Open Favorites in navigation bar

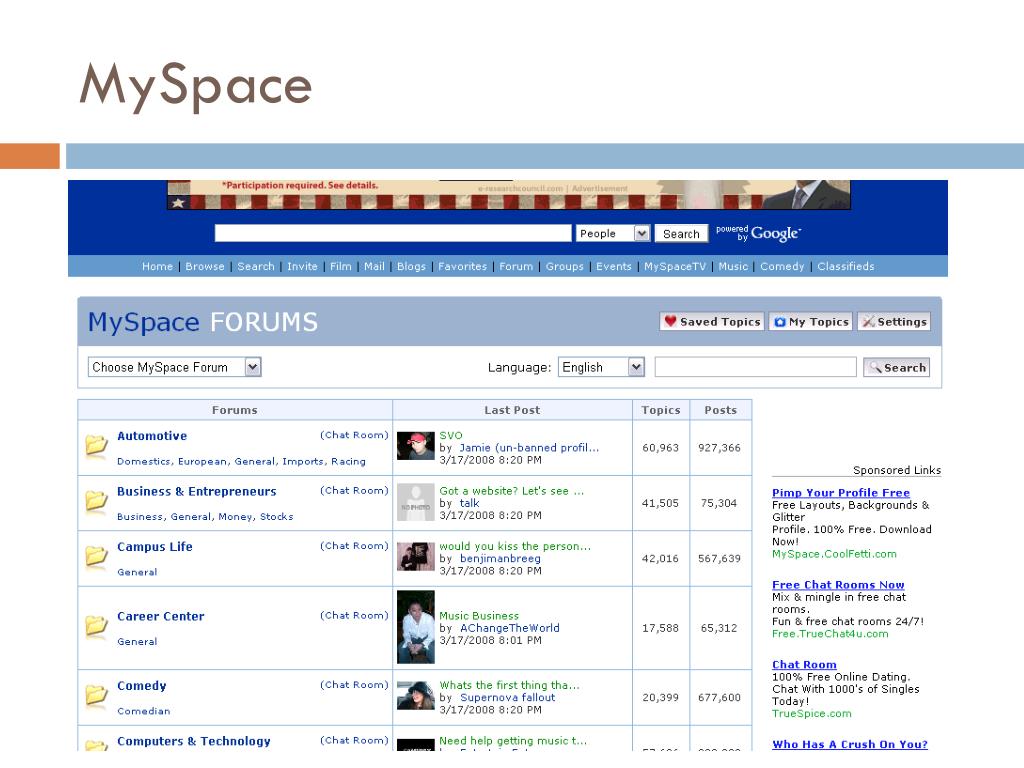point(462,266)
